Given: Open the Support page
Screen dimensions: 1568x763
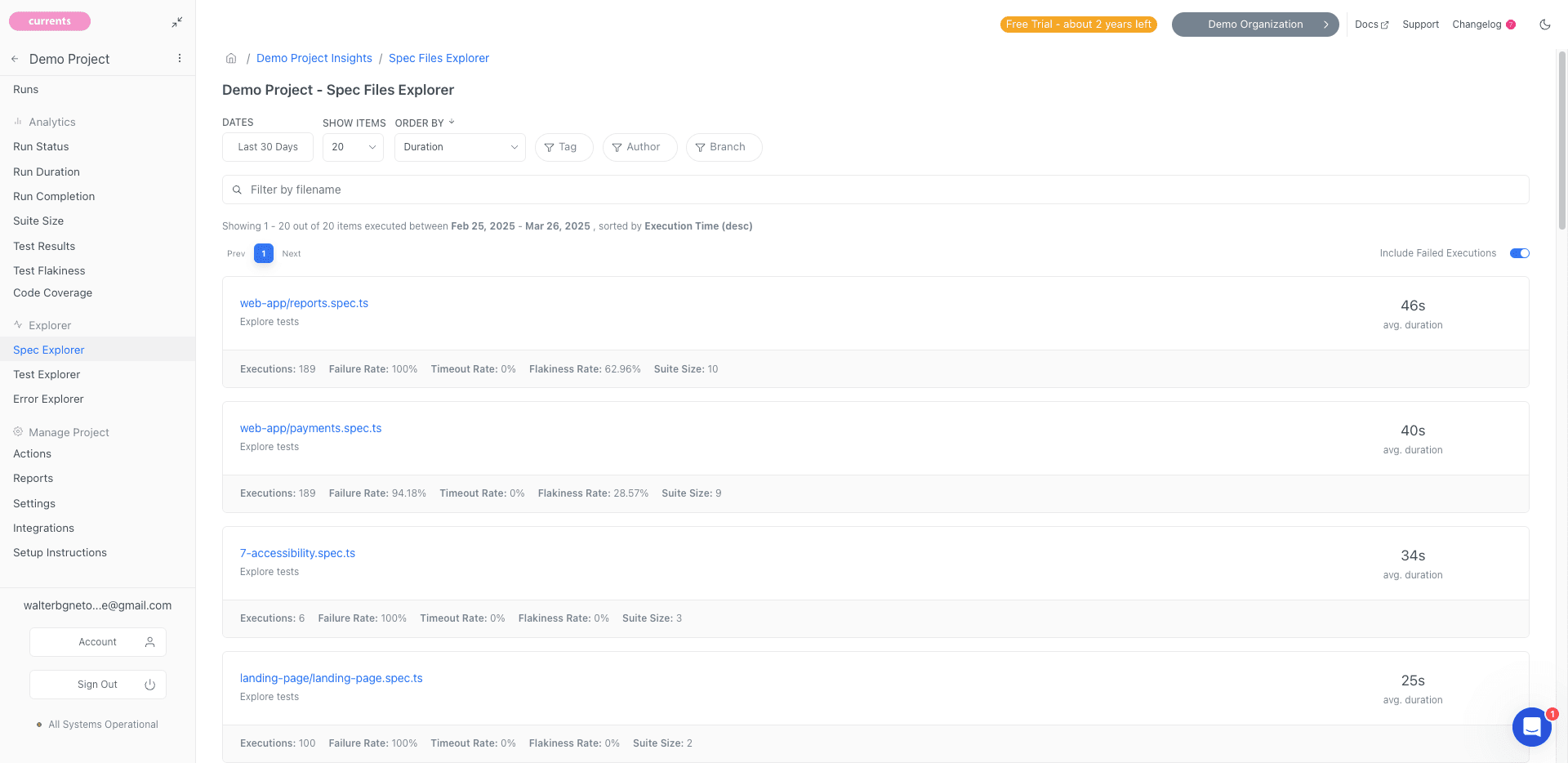Looking at the screenshot, I should point(1420,25).
